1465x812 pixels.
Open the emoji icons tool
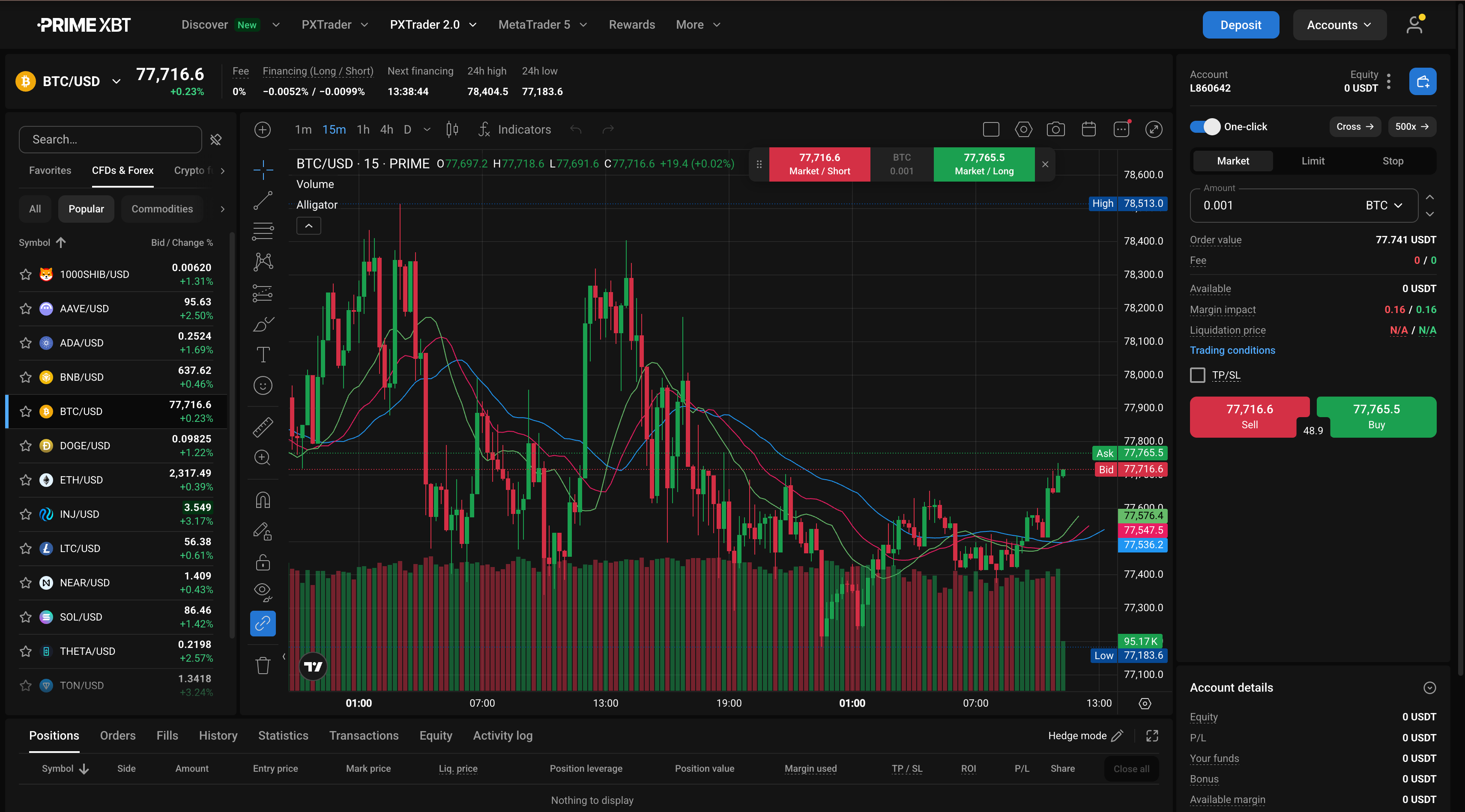point(263,385)
